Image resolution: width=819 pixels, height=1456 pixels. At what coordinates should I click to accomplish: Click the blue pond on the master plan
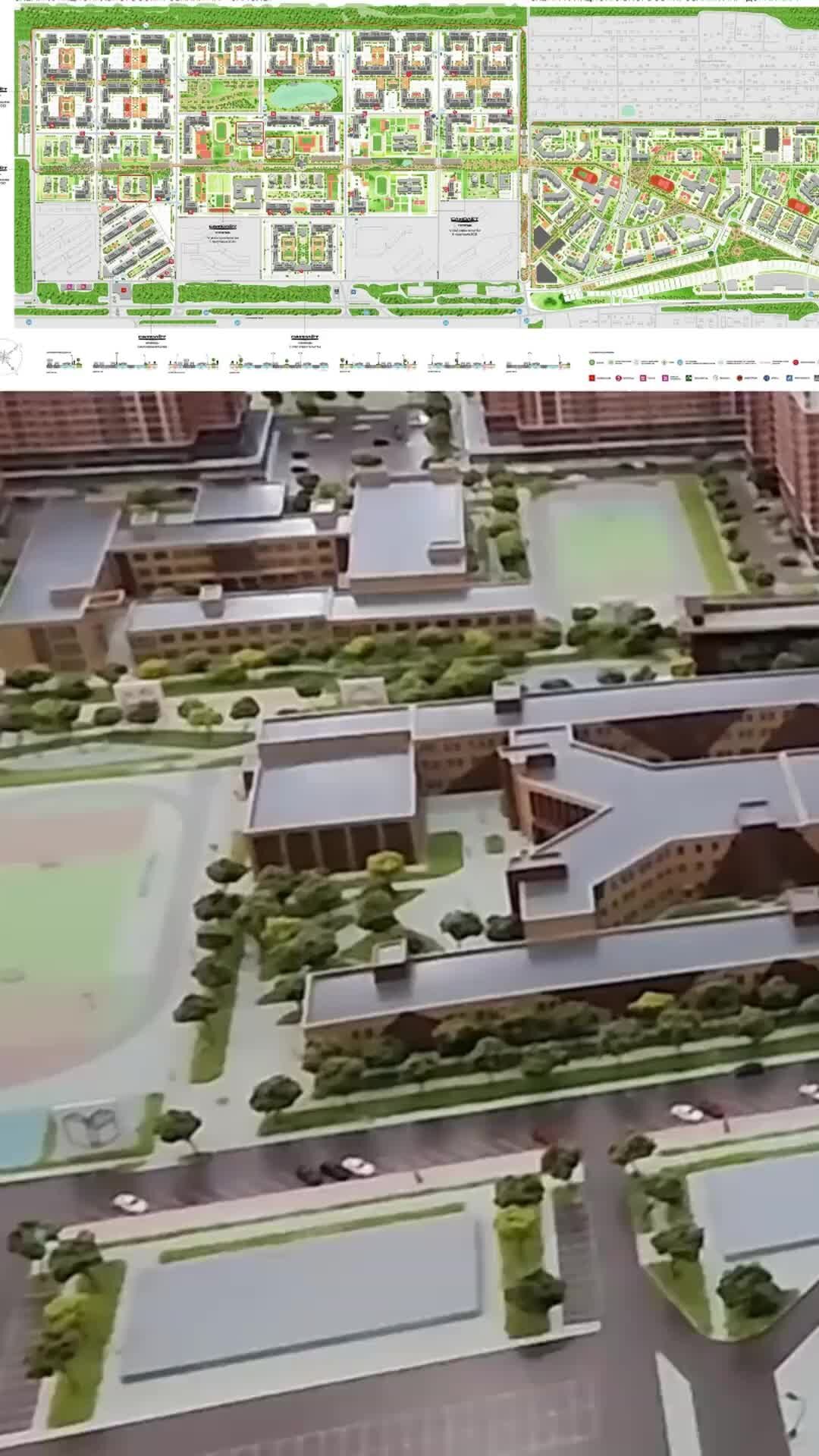[305, 94]
